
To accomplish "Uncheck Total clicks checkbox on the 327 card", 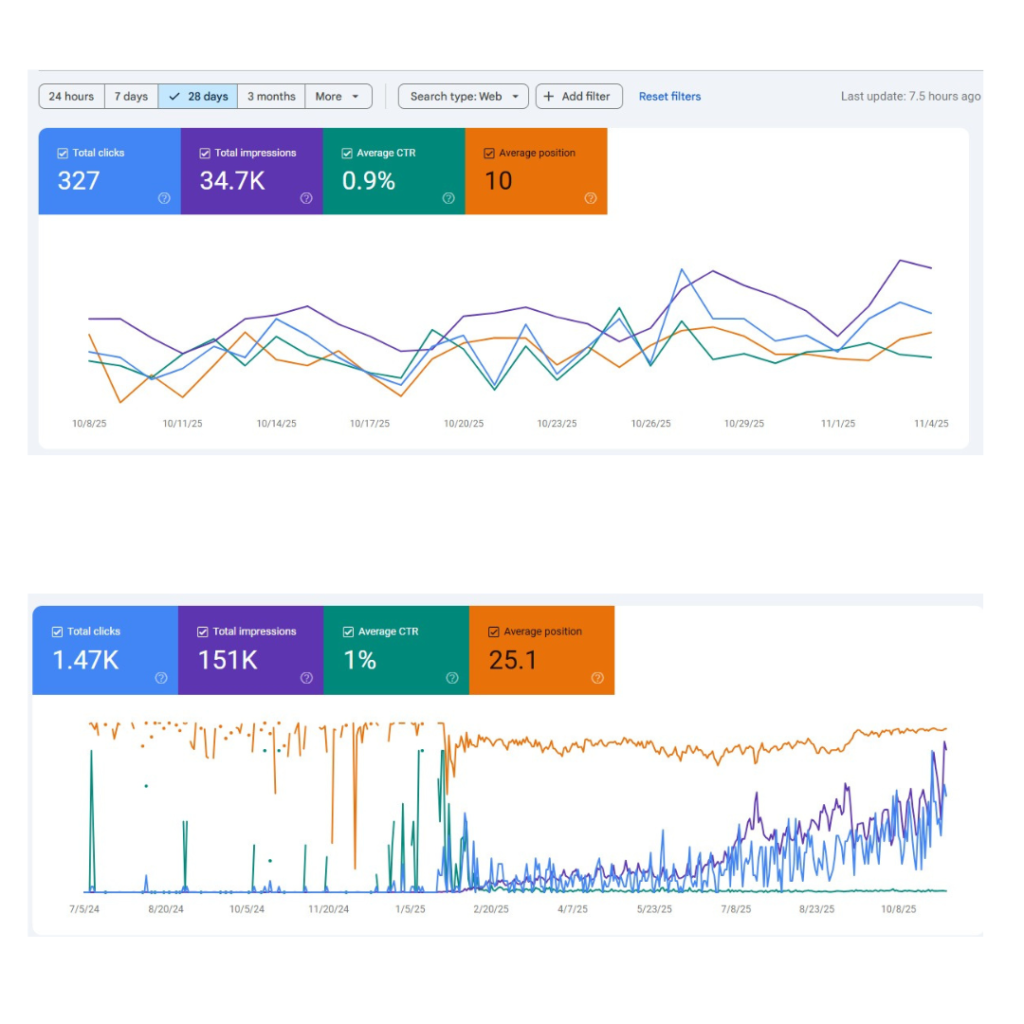I will [63, 153].
